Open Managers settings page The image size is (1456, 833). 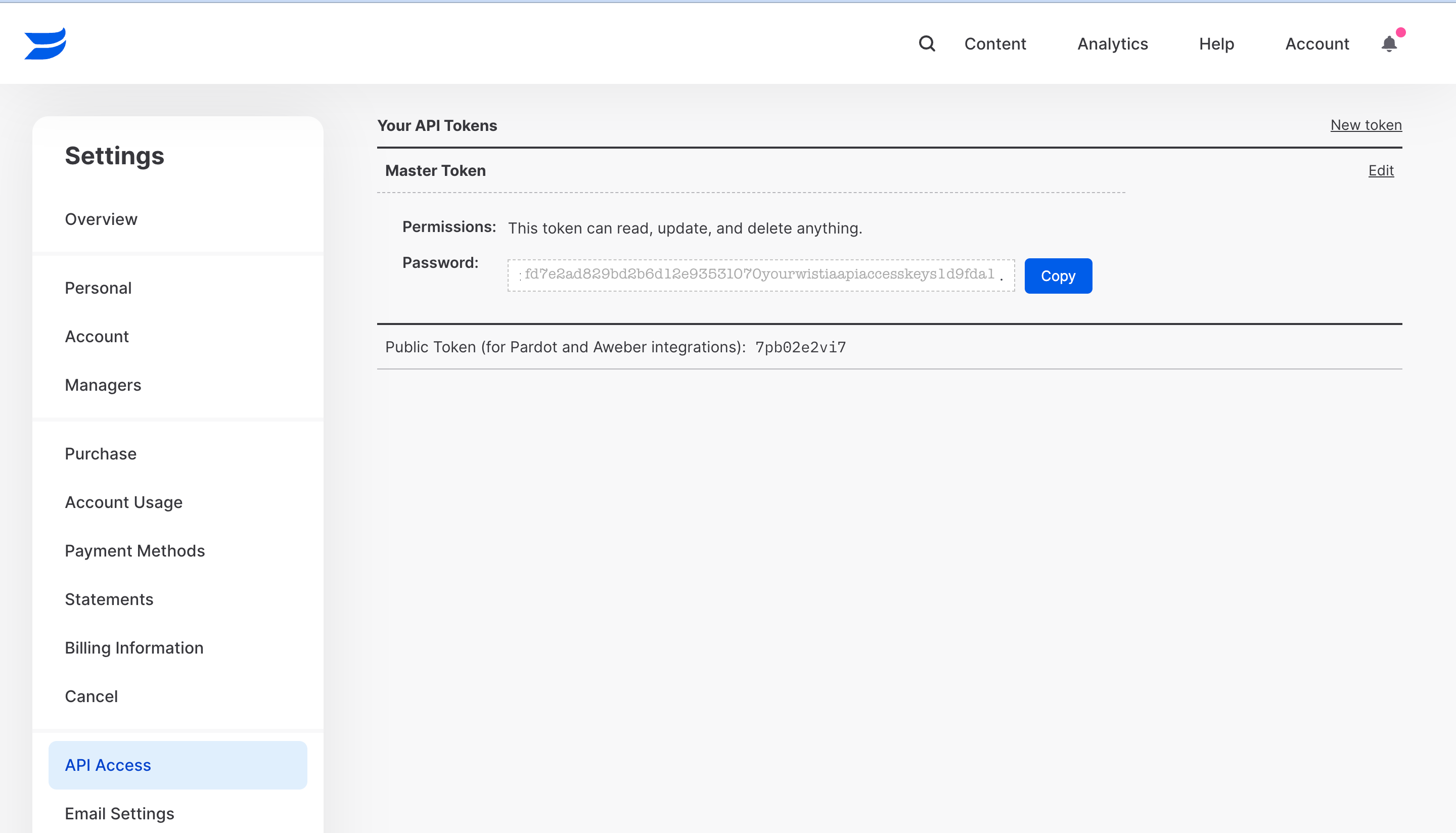click(103, 385)
